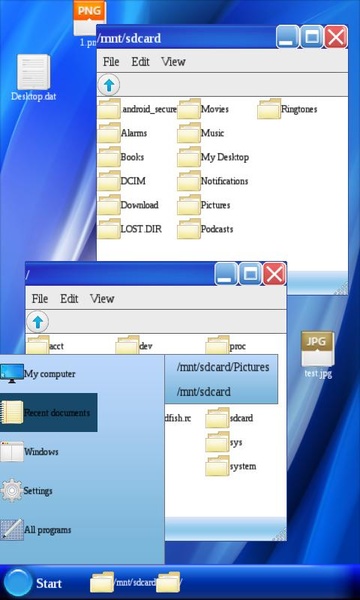Open the acct folder icon
This screenshot has height=600, width=360.
click(x=38, y=345)
